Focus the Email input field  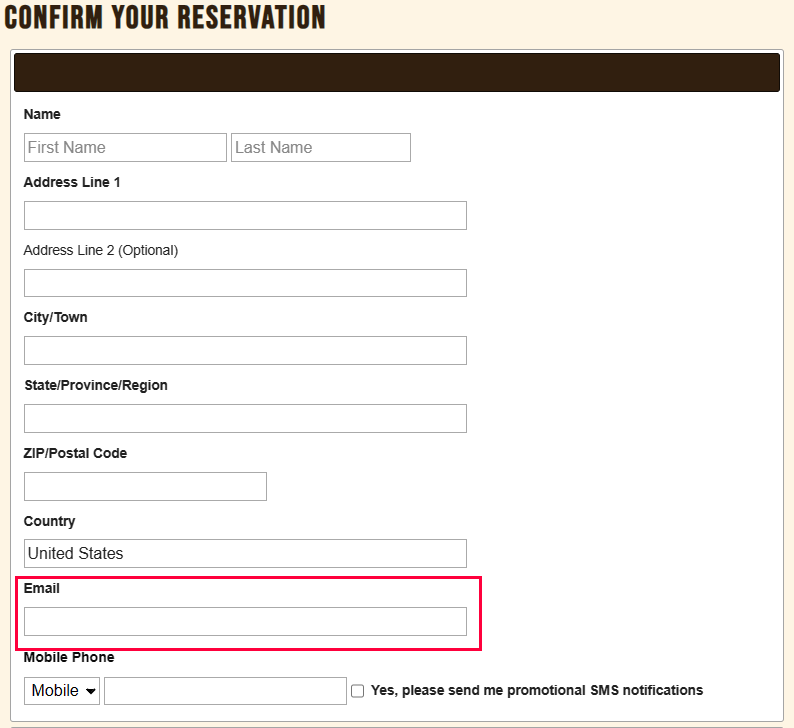[245, 621]
